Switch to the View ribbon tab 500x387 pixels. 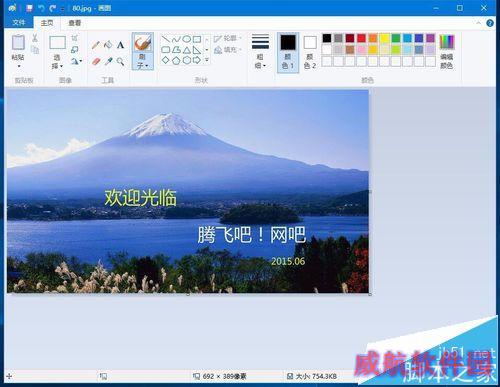(75, 23)
